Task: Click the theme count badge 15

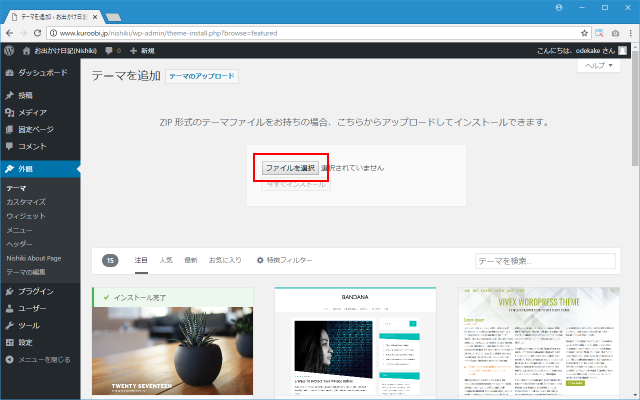Action: pyautogui.click(x=110, y=260)
